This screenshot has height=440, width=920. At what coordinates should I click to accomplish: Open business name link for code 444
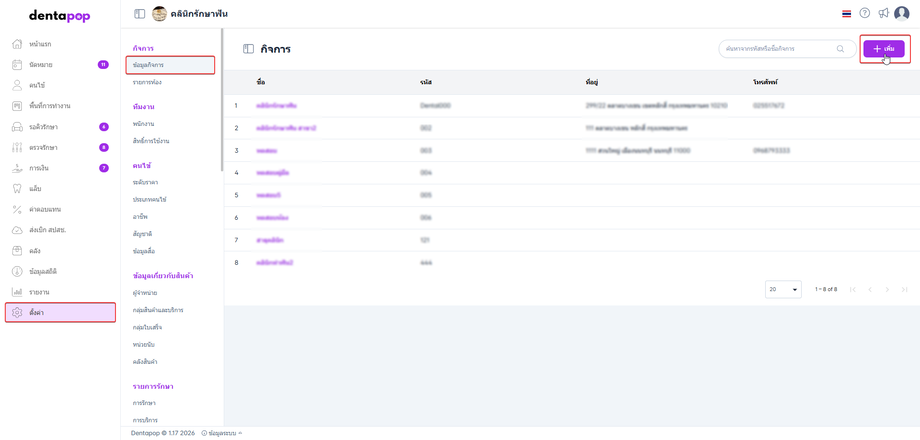275,262
